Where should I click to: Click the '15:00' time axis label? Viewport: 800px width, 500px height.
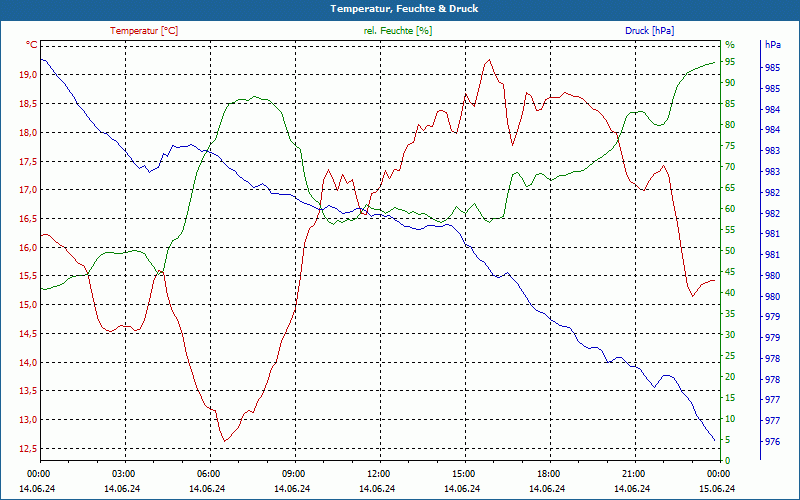click(464, 473)
